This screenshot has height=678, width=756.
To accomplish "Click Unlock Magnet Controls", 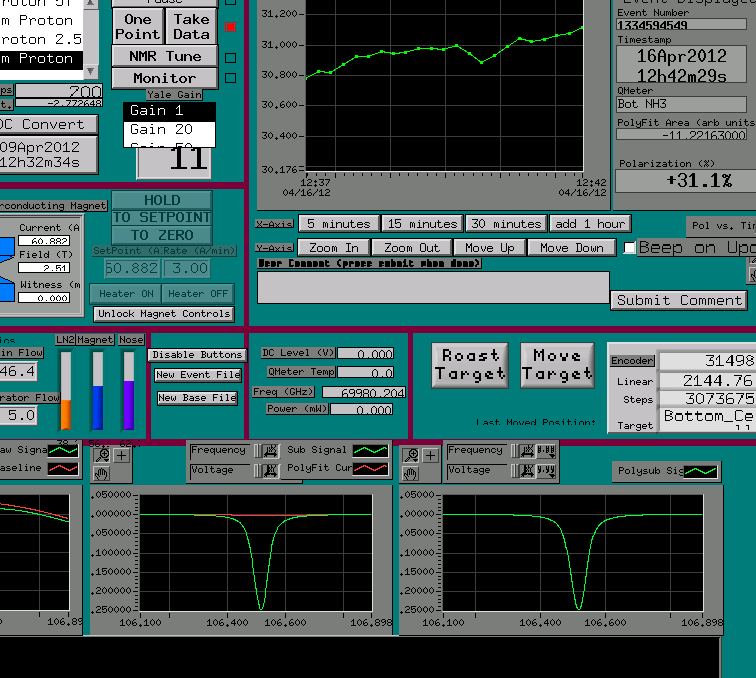I will click(x=164, y=314).
